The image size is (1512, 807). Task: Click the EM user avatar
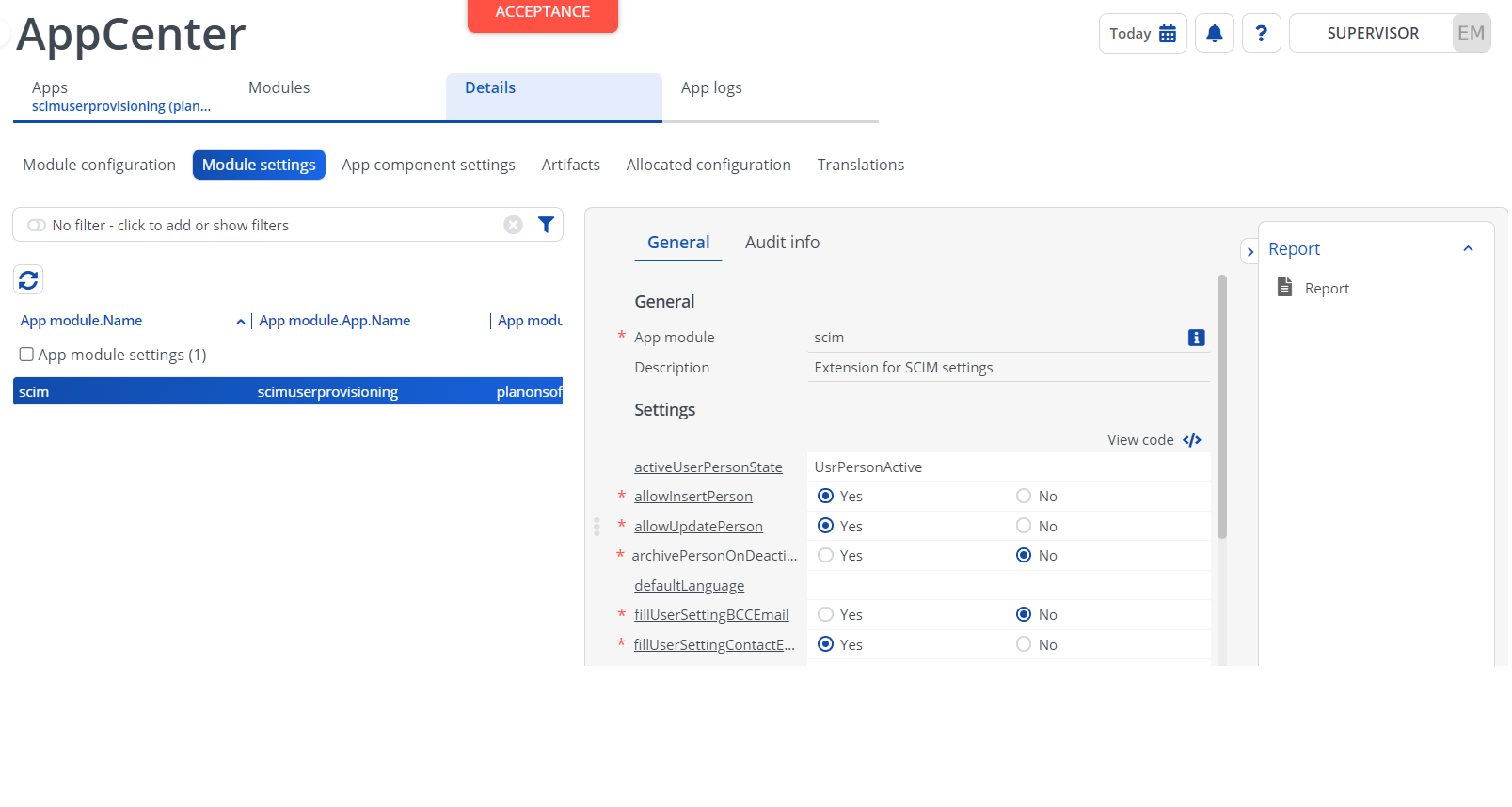point(1472,33)
